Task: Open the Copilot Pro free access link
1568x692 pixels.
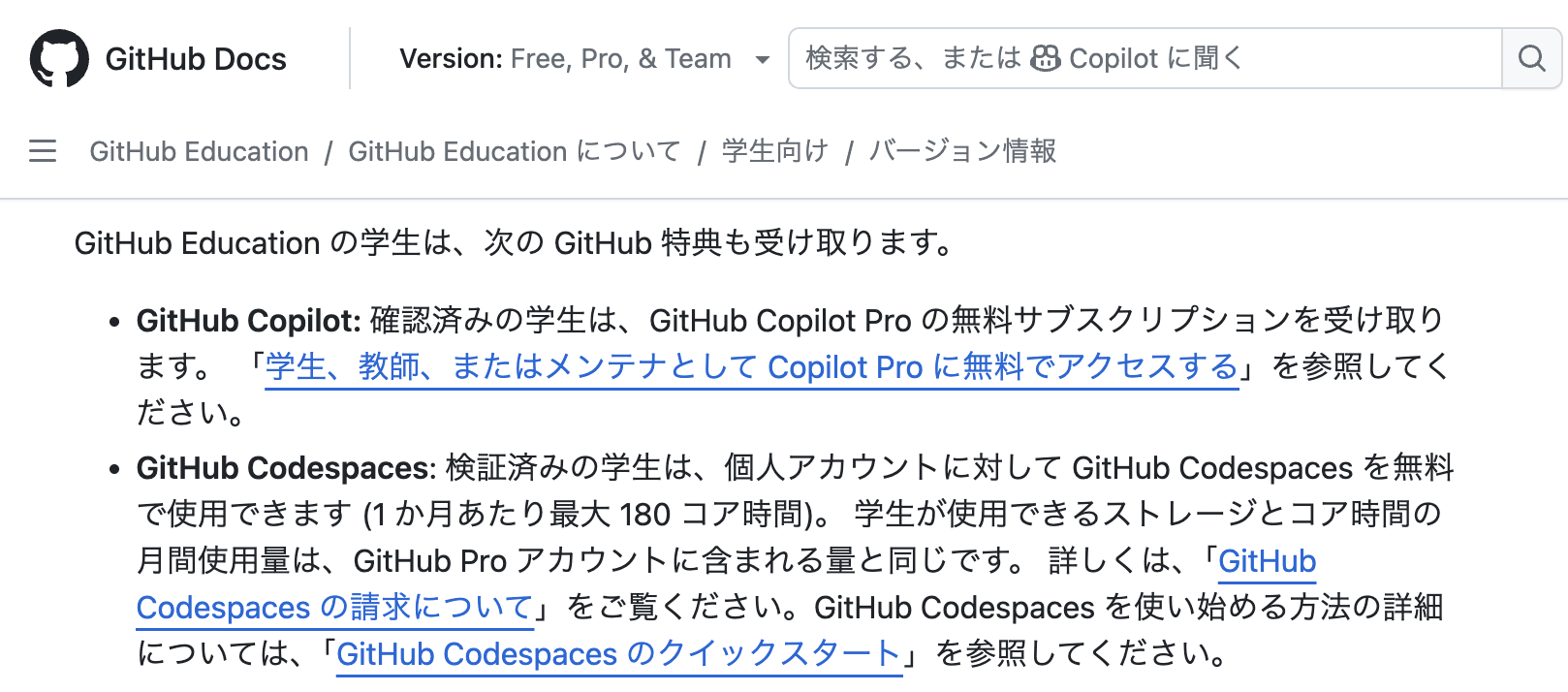Action: [751, 366]
